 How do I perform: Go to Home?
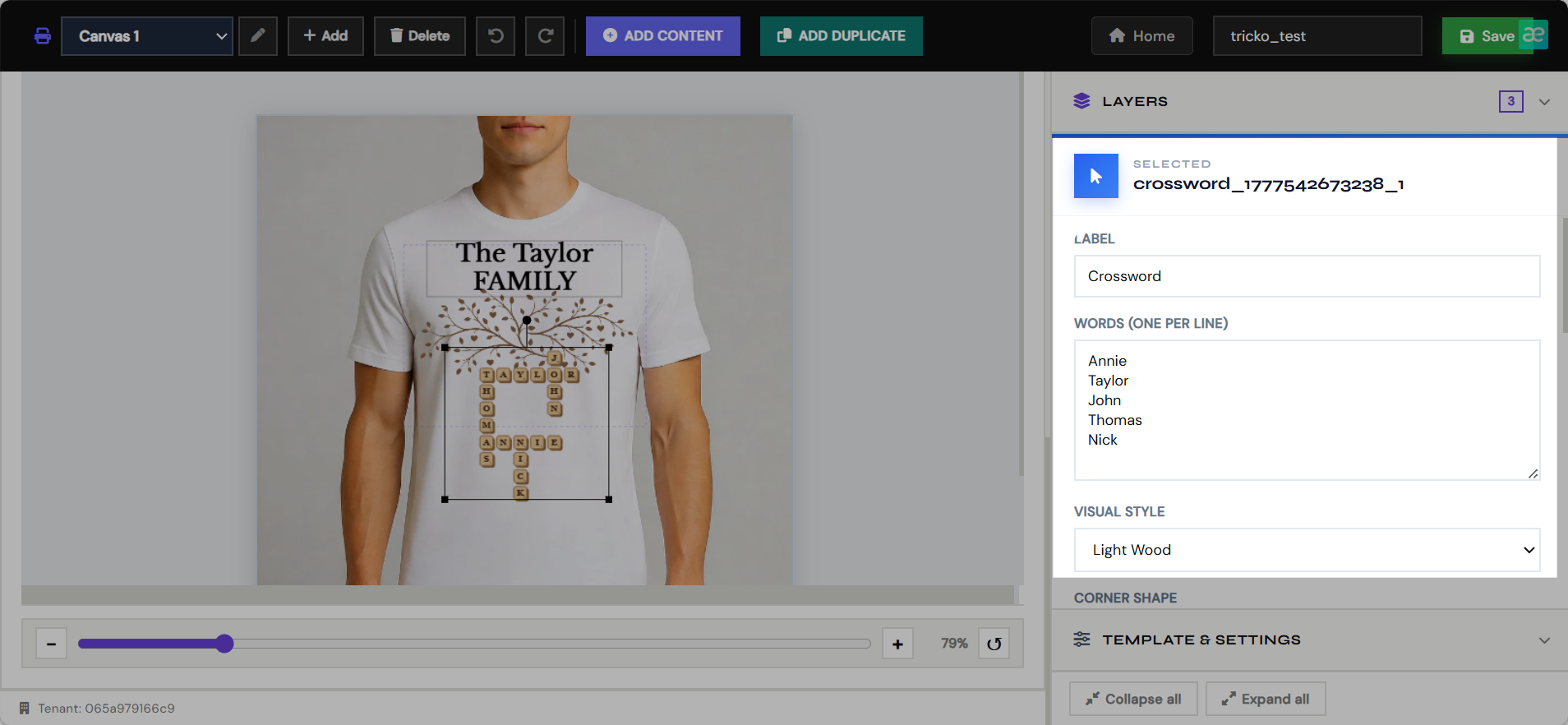coord(1142,36)
